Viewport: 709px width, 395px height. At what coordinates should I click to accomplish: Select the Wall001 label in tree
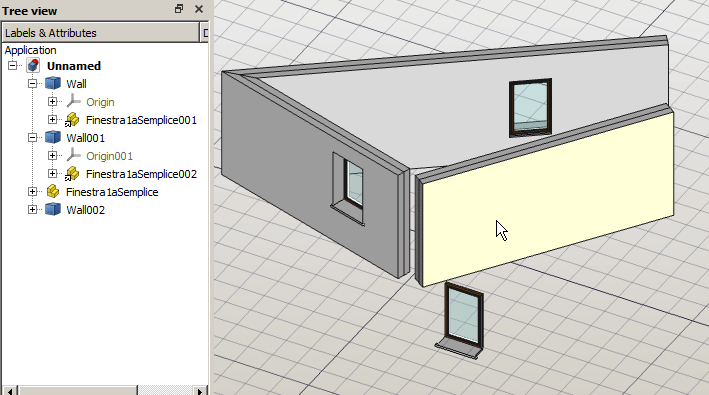pyautogui.click(x=85, y=138)
